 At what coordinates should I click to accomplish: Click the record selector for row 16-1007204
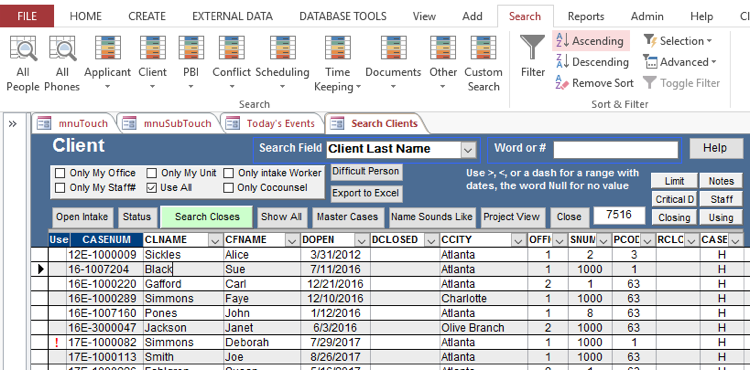coord(41,270)
